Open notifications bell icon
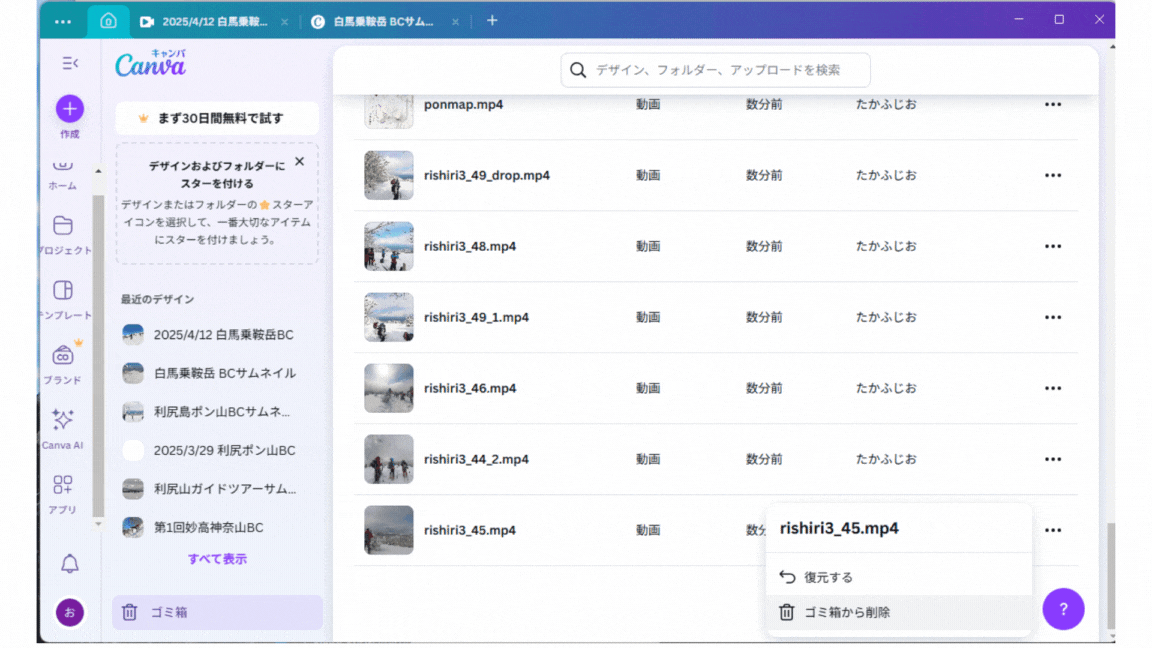This screenshot has width=1152, height=648. coord(69,564)
